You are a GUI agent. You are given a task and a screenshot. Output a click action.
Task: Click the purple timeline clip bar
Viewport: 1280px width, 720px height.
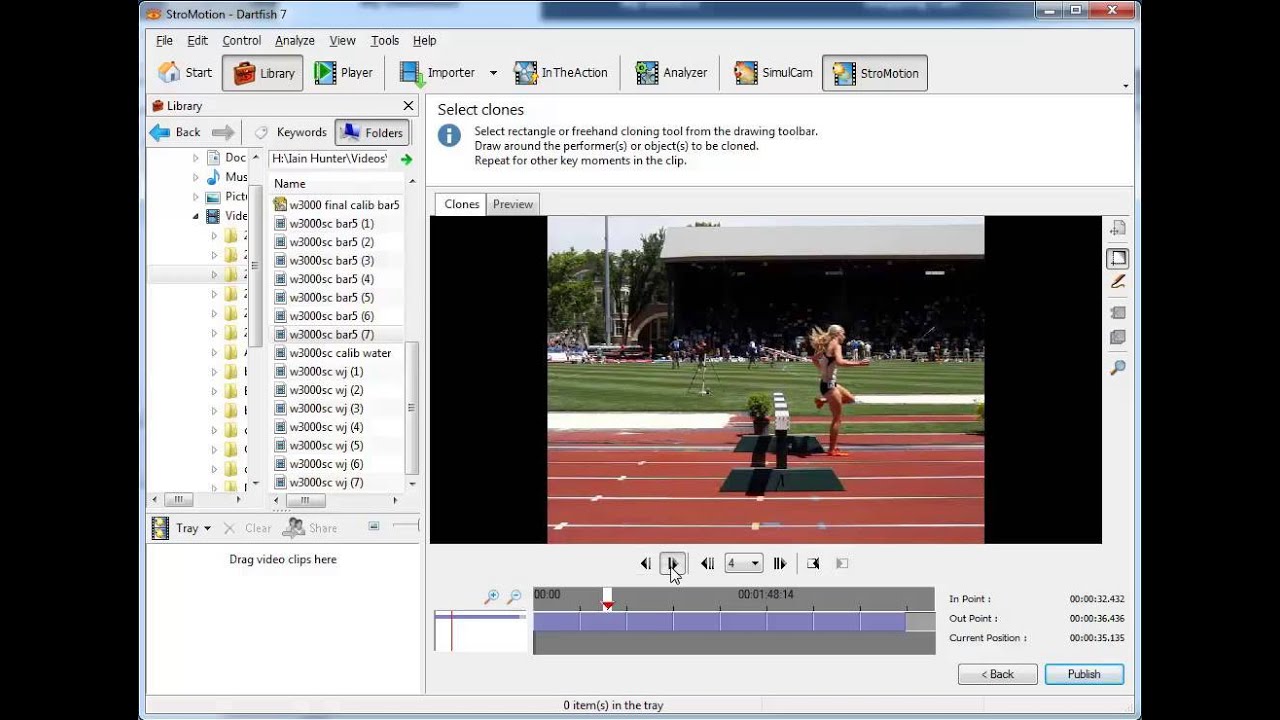click(x=719, y=622)
